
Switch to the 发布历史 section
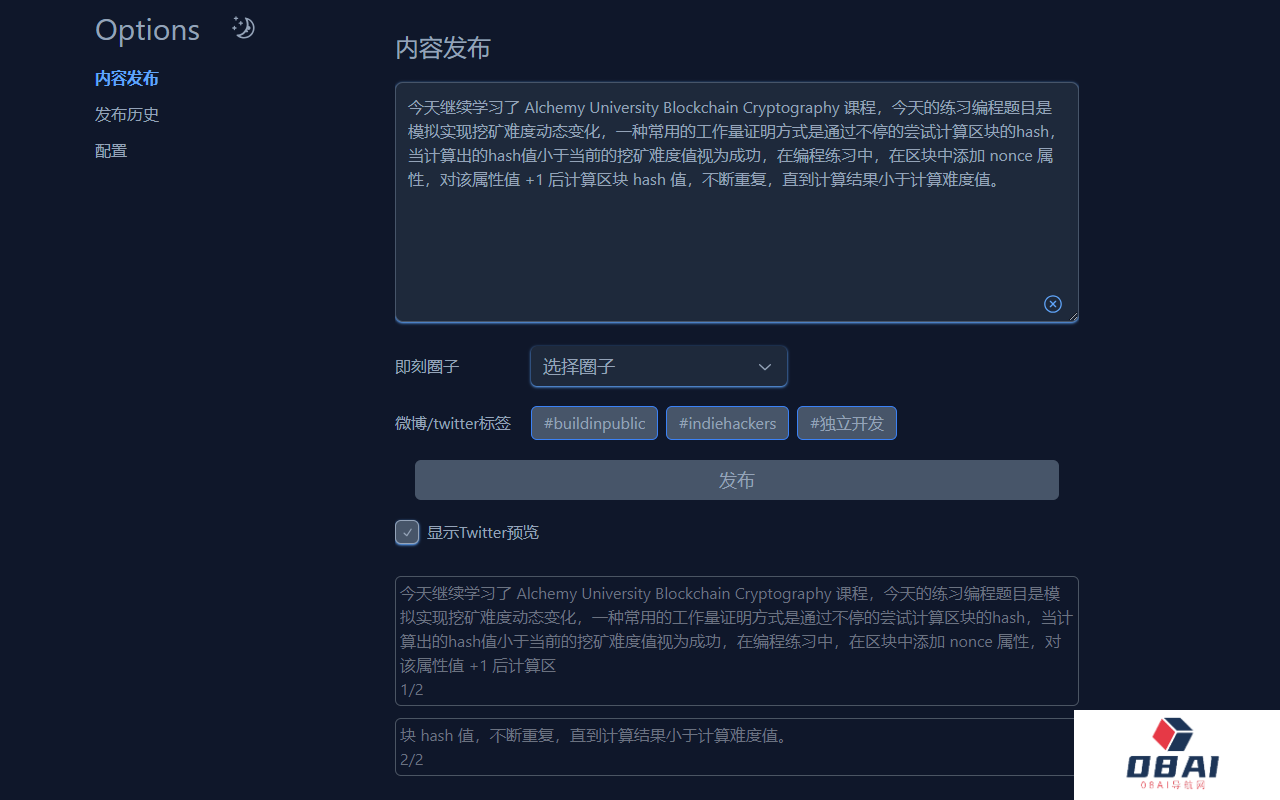pos(127,114)
